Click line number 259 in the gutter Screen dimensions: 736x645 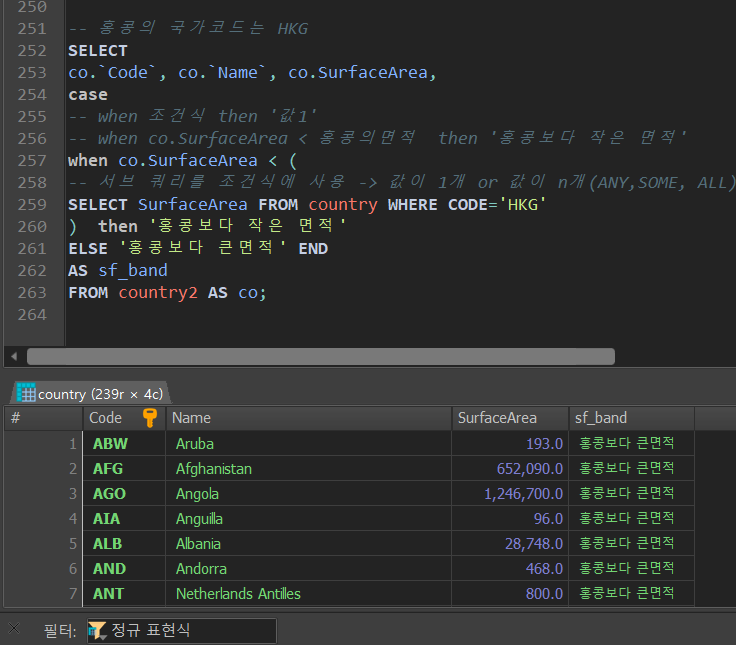point(32,205)
